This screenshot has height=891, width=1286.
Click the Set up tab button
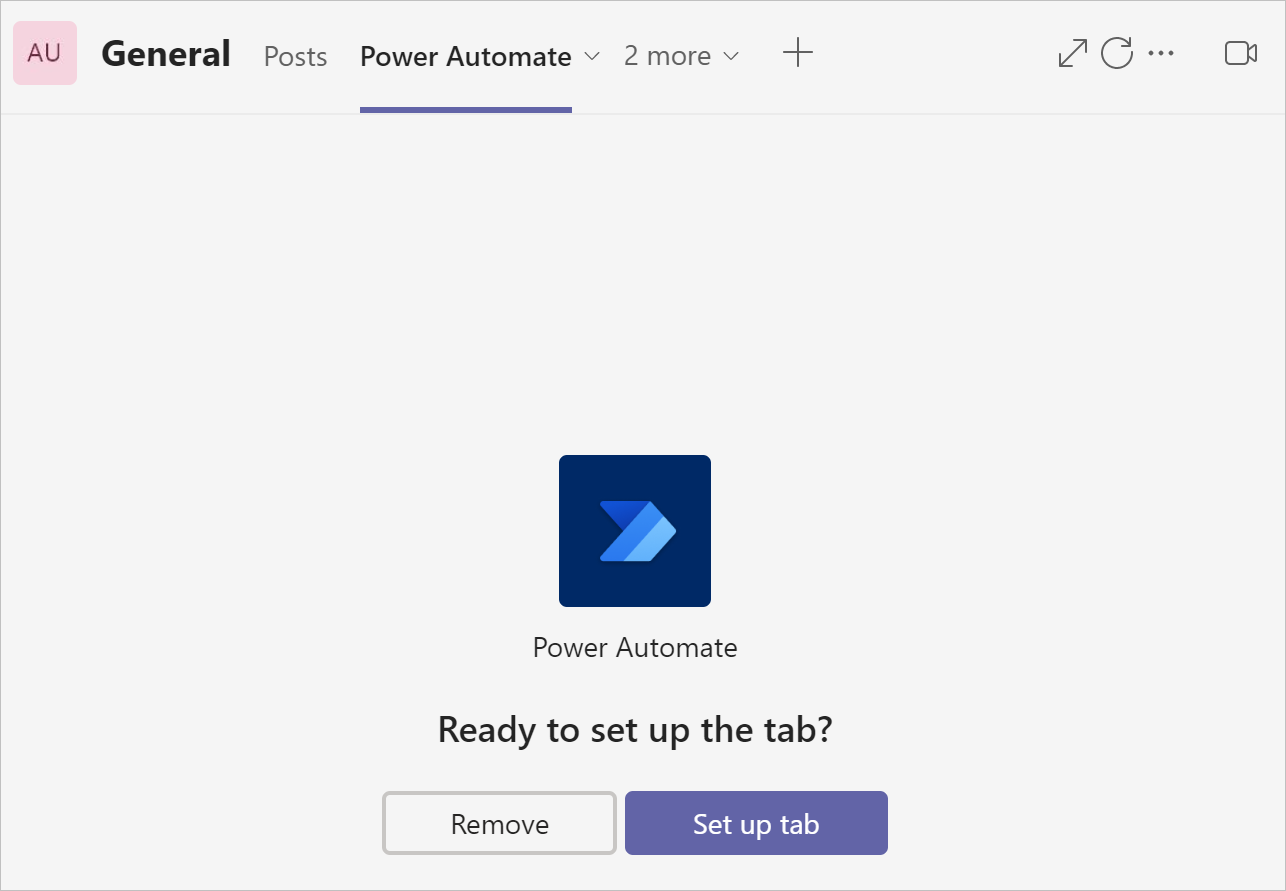click(756, 823)
